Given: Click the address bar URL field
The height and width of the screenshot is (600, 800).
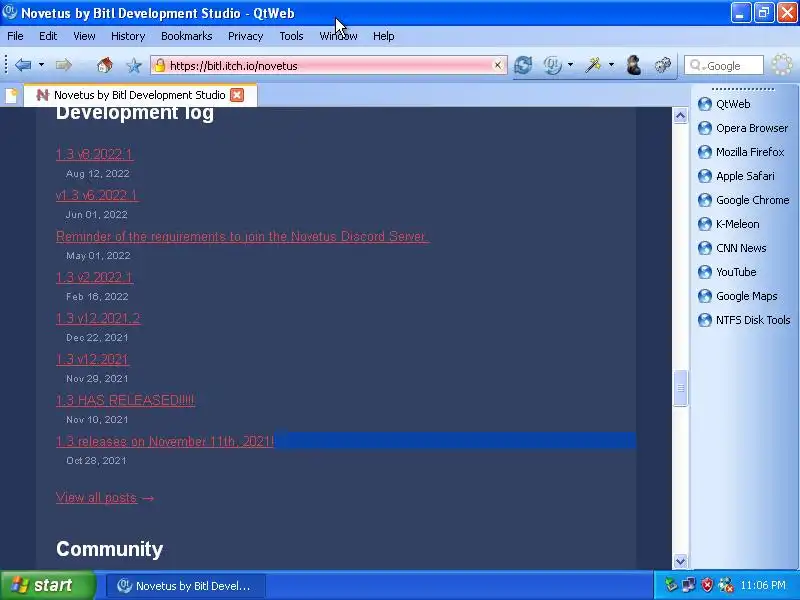Looking at the screenshot, I should (x=329, y=66).
